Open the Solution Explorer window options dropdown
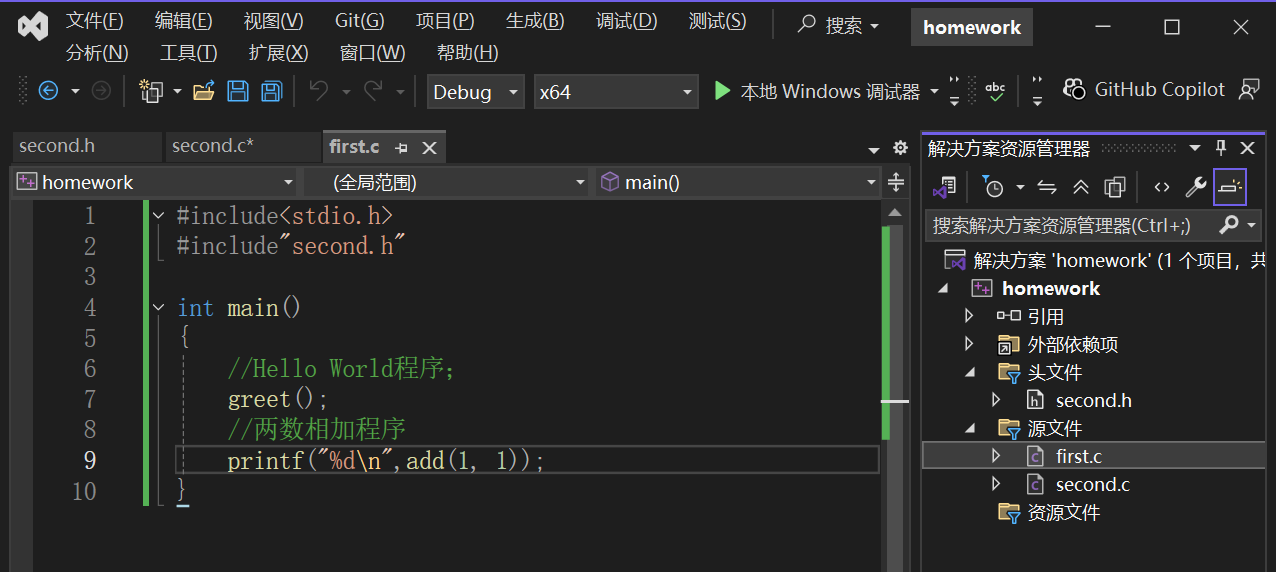The height and width of the screenshot is (572, 1276). coord(1194,148)
